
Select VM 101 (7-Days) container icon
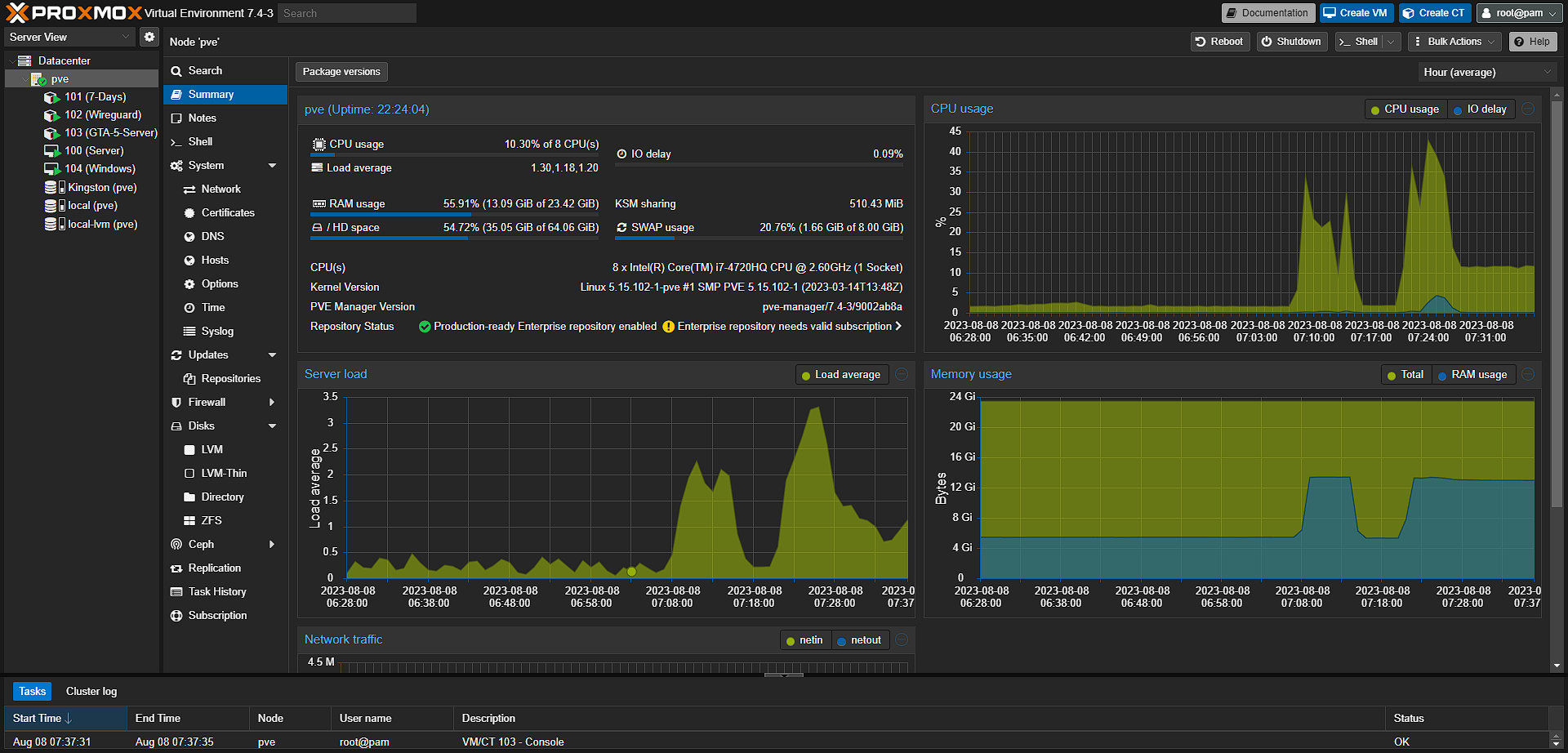pyautogui.click(x=51, y=97)
